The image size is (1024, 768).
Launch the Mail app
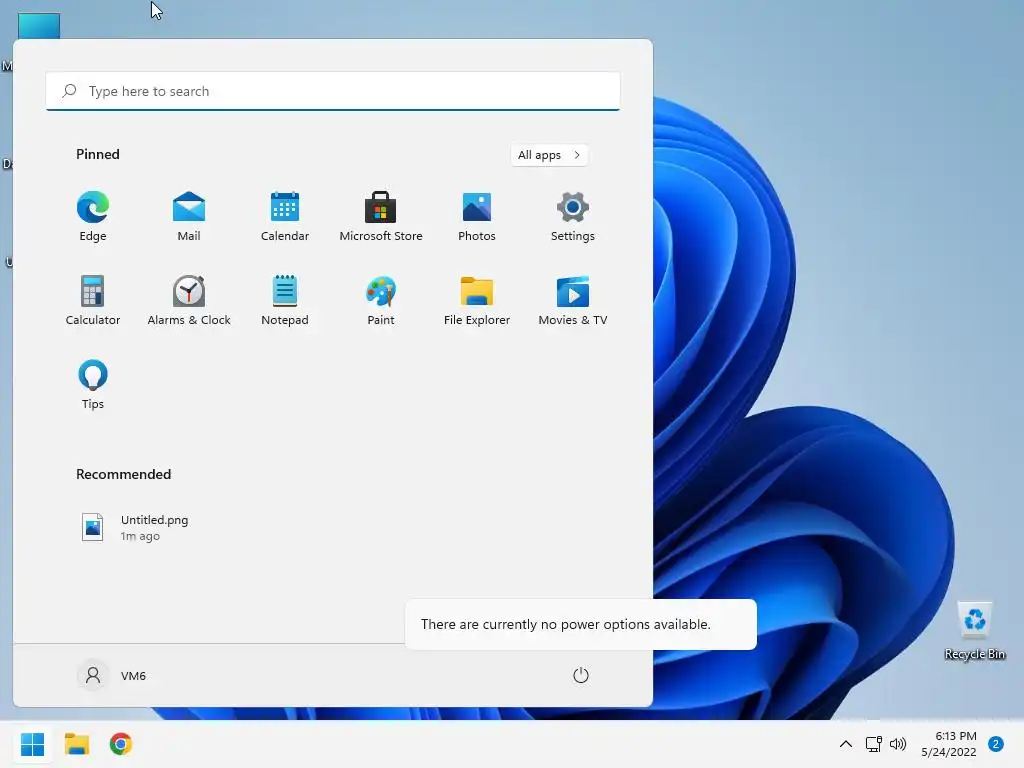(x=189, y=216)
